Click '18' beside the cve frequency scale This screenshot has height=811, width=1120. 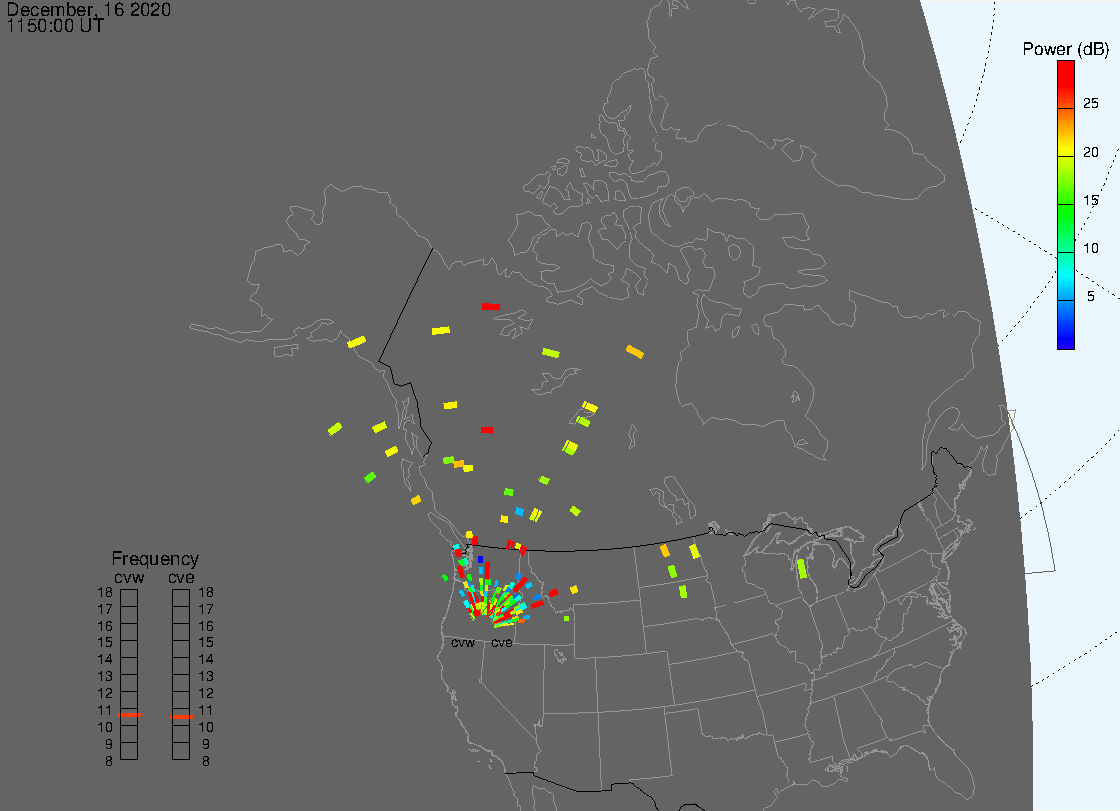(x=206, y=592)
